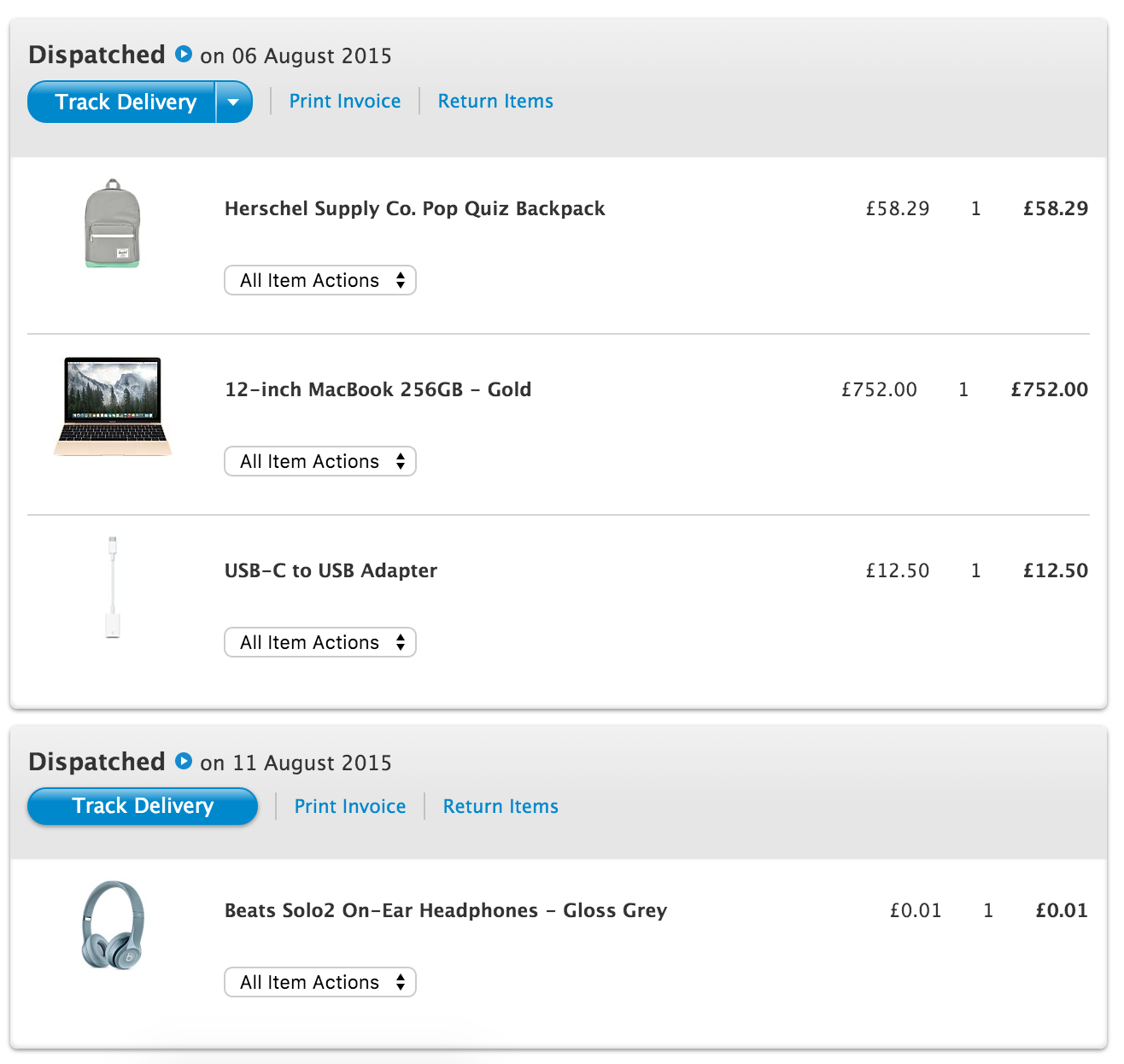Image resolution: width=1124 pixels, height=1064 pixels.
Task: Open the 12-inch MacBook 256GB Gold title
Action: click(378, 390)
